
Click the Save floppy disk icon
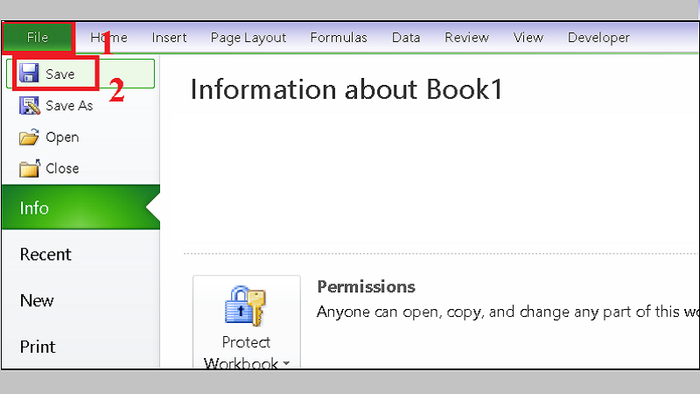29,73
